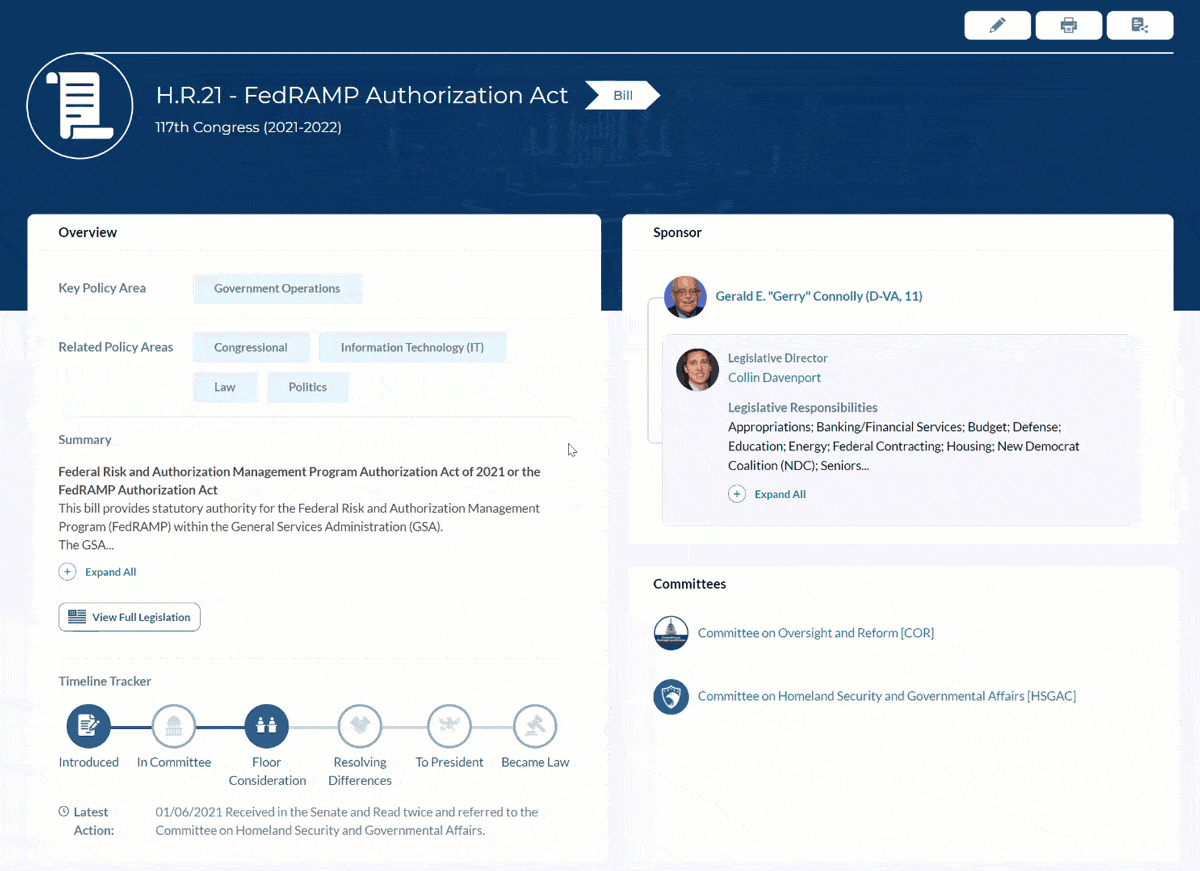Click the Congressional policy area tag

coord(251,347)
